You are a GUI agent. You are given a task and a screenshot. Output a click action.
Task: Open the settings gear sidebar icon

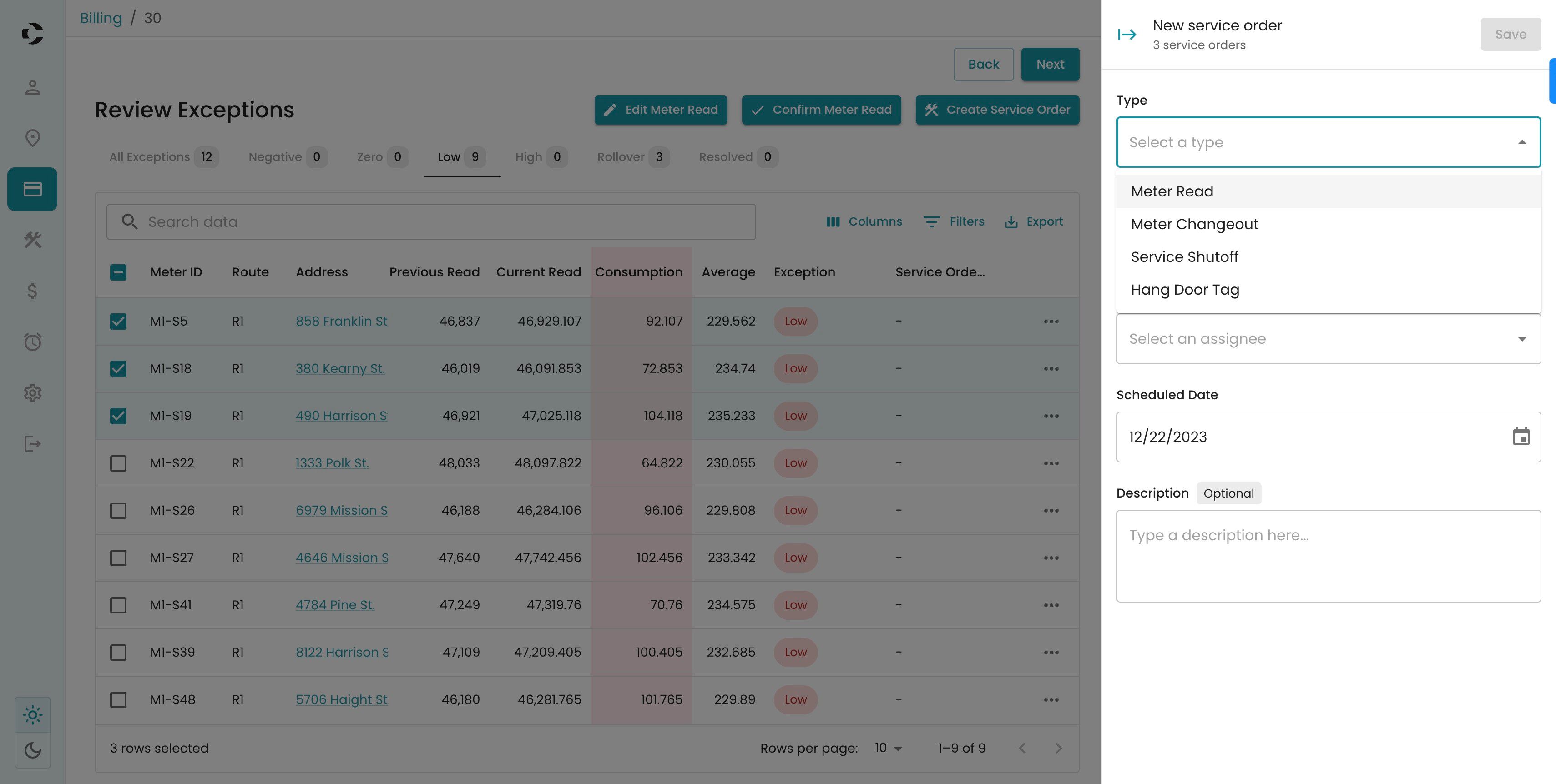click(33, 393)
